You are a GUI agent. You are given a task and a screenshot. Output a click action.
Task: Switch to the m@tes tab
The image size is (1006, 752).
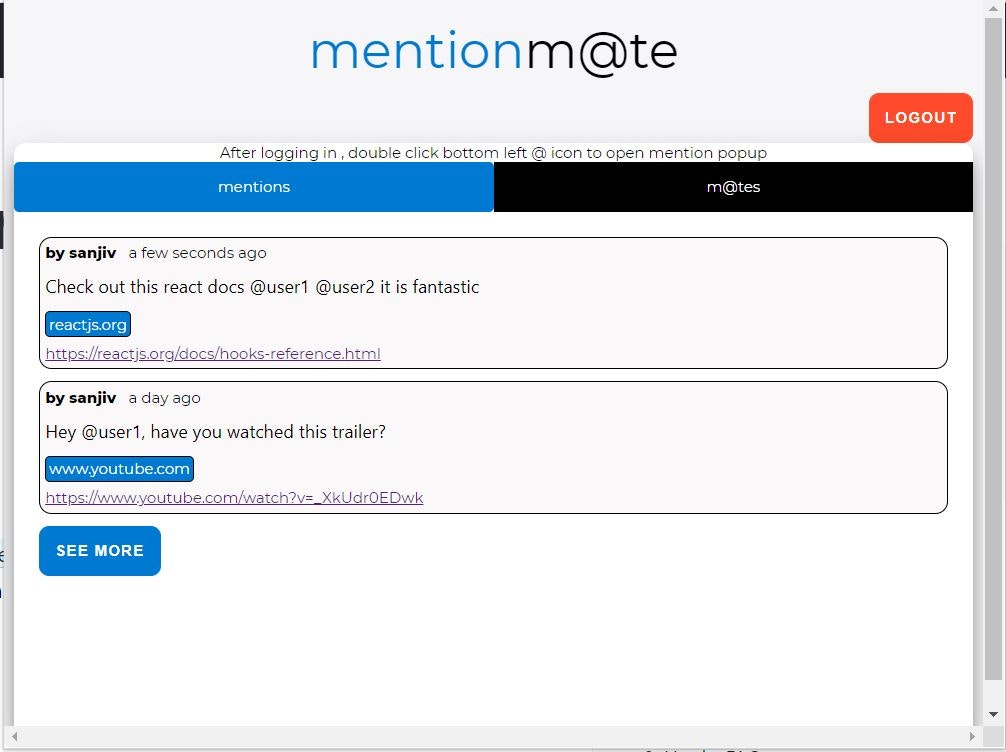(733, 187)
